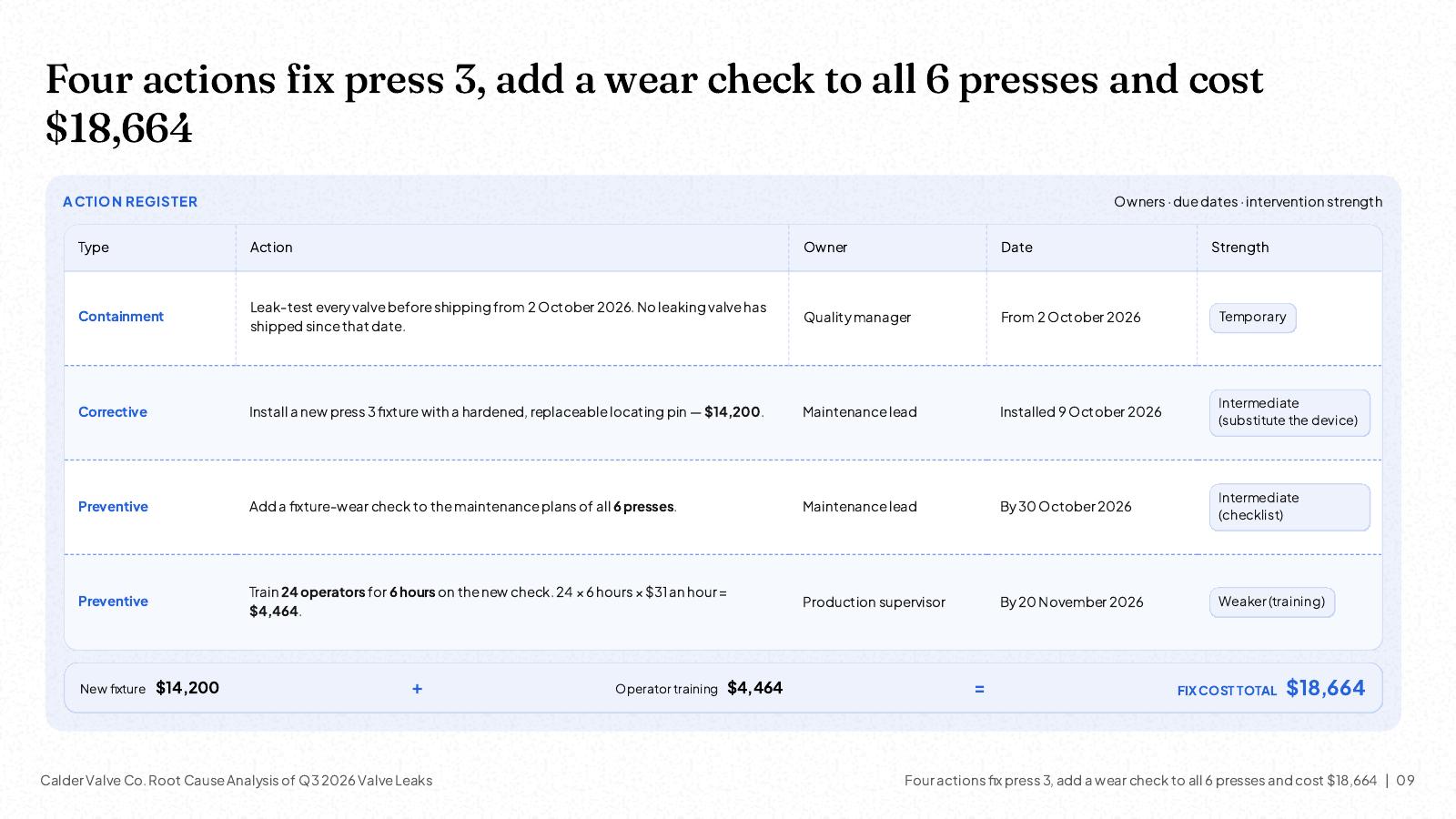
Task: Select the ACTION REGISTER heading
Action: pyautogui.click(x=130, y=202)
